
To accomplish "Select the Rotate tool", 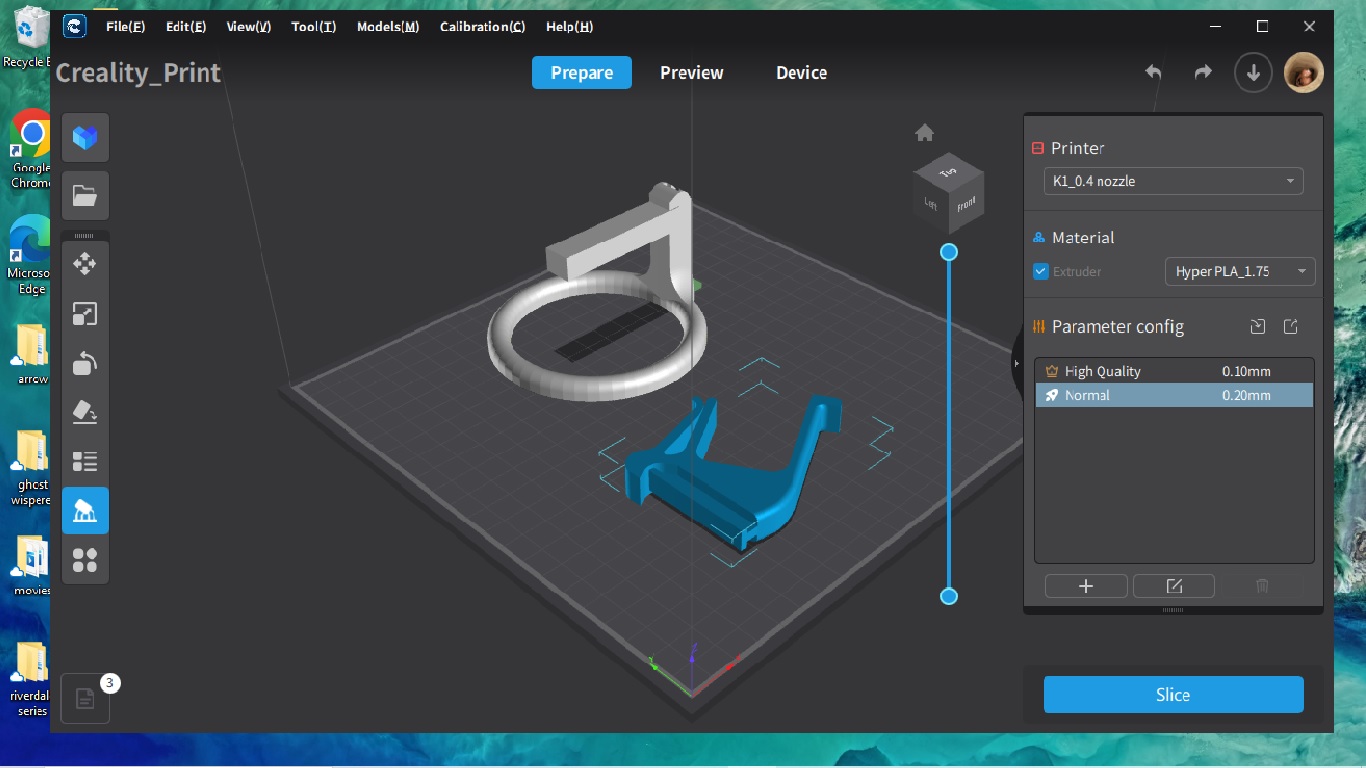I will point(85,362).
